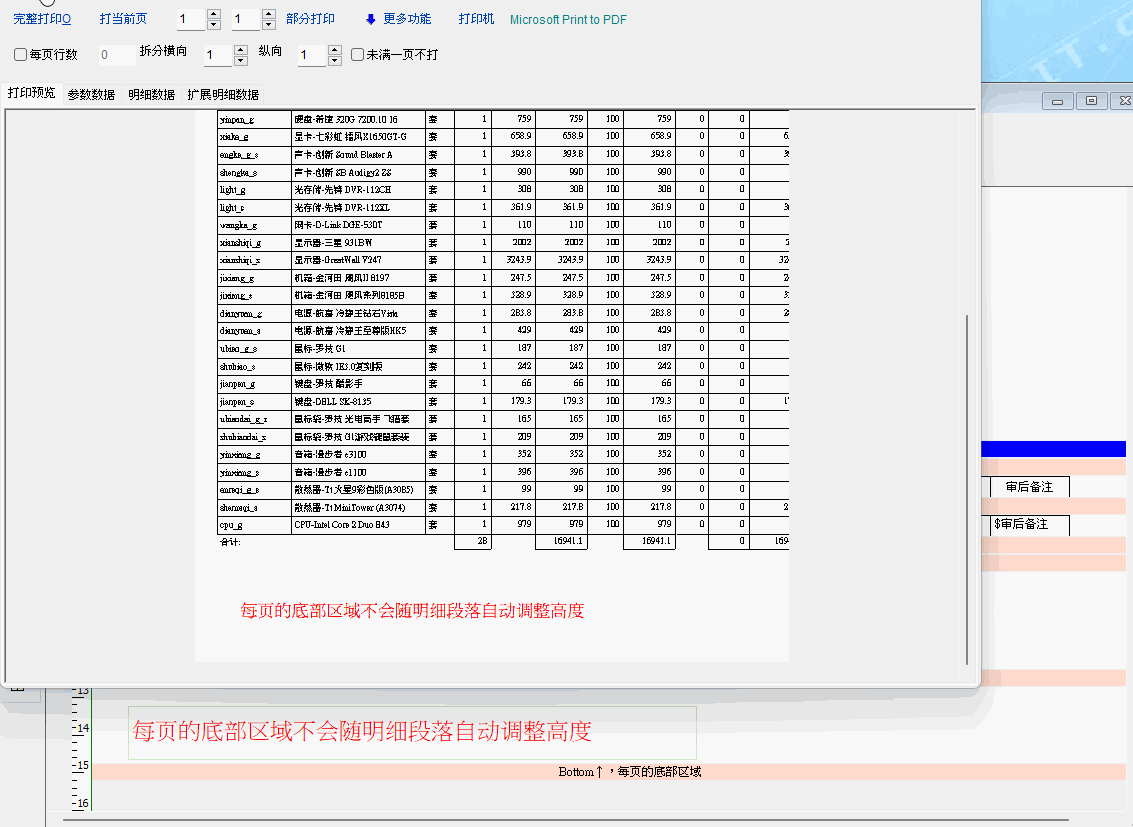Screen dimensions: 1133x827
Task: Print the current page with 打当前页
Action: 123,19
